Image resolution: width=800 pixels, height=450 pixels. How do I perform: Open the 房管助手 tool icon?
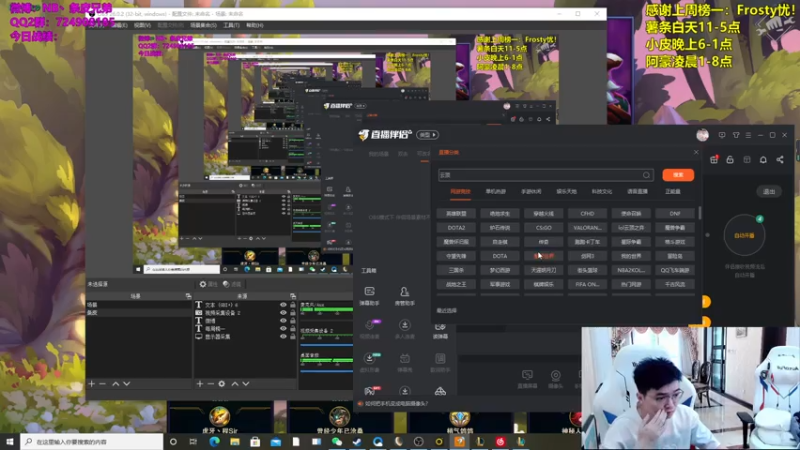point(405,291)
